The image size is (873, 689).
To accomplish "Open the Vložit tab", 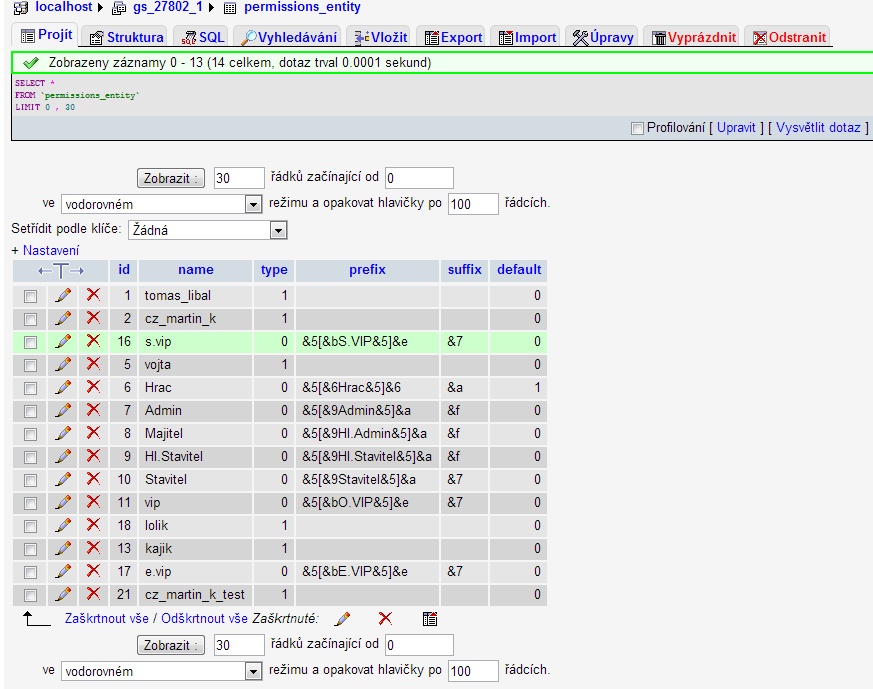I will point(379,37).
